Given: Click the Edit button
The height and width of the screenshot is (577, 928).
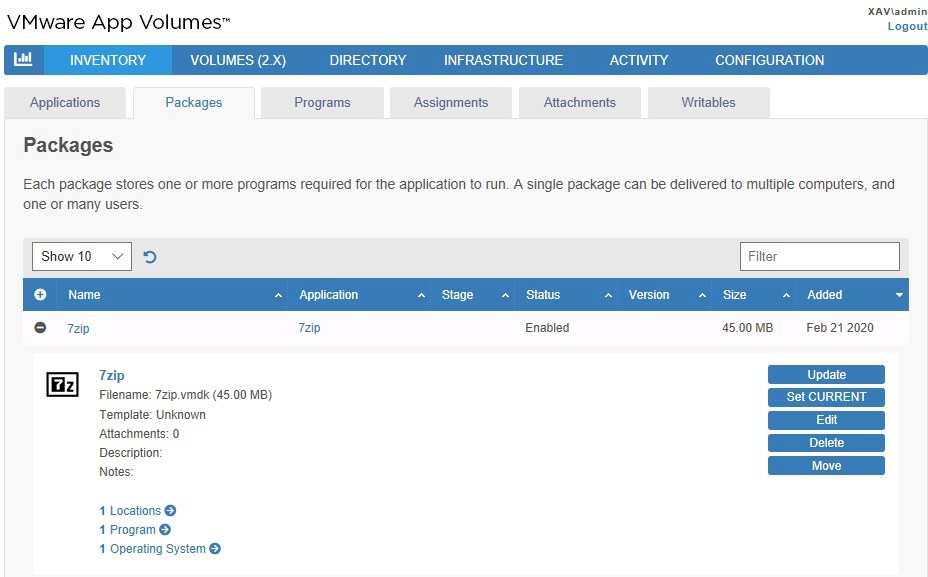Looking at the screenshot, I should pos(826,420).
